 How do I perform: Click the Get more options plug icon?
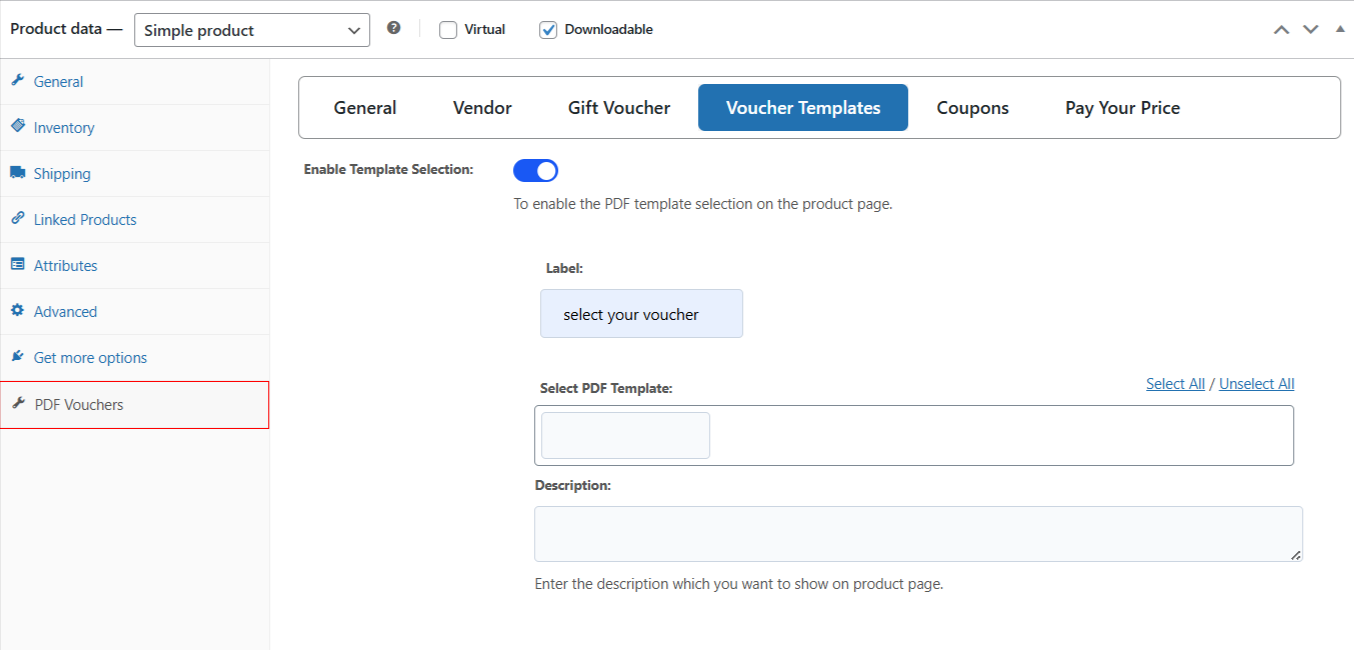[x=17, y=357]
